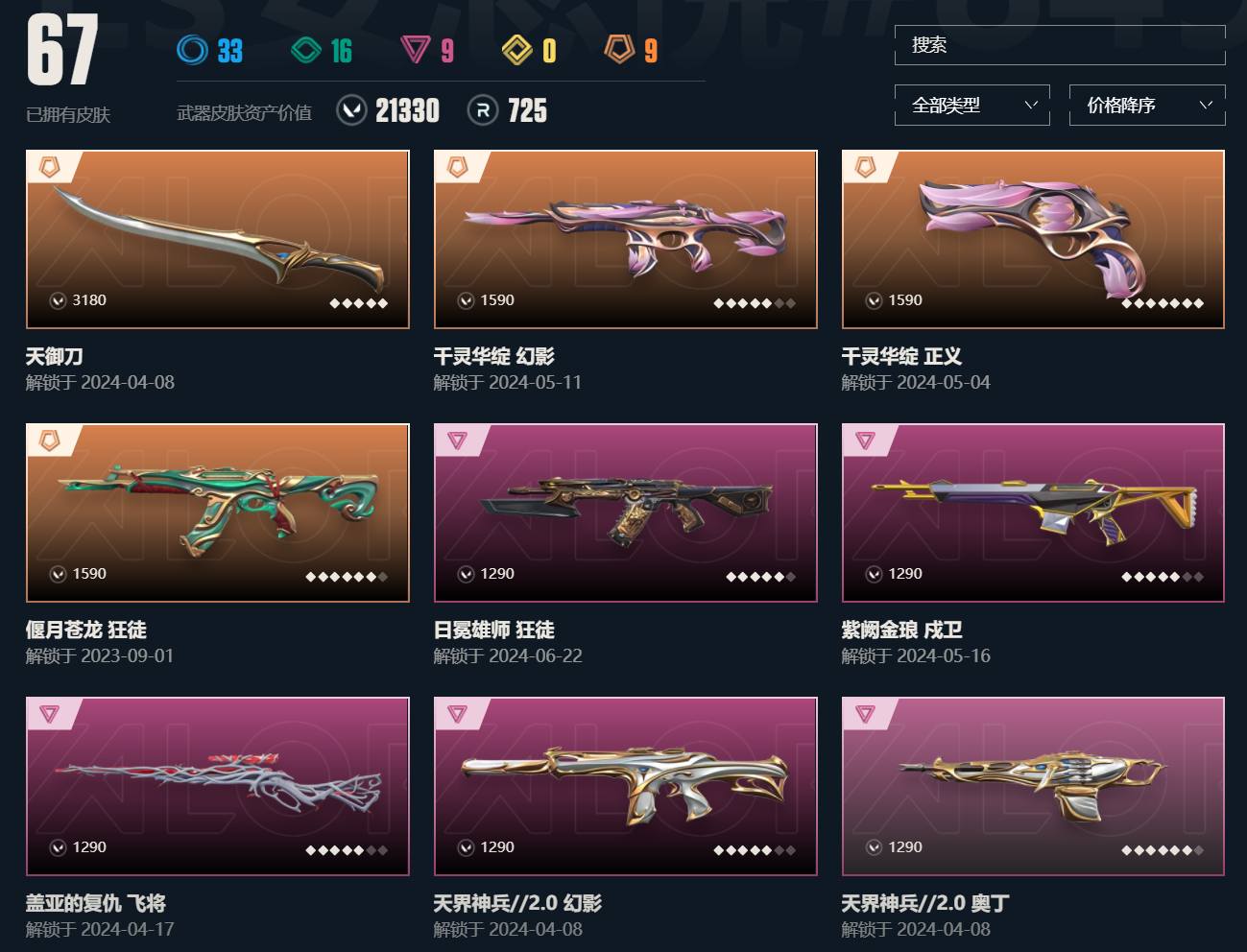Click the green Deluxe tier icon showing 16
Viewport: 1247px width, 952px height.
click(x=306, y=49)
